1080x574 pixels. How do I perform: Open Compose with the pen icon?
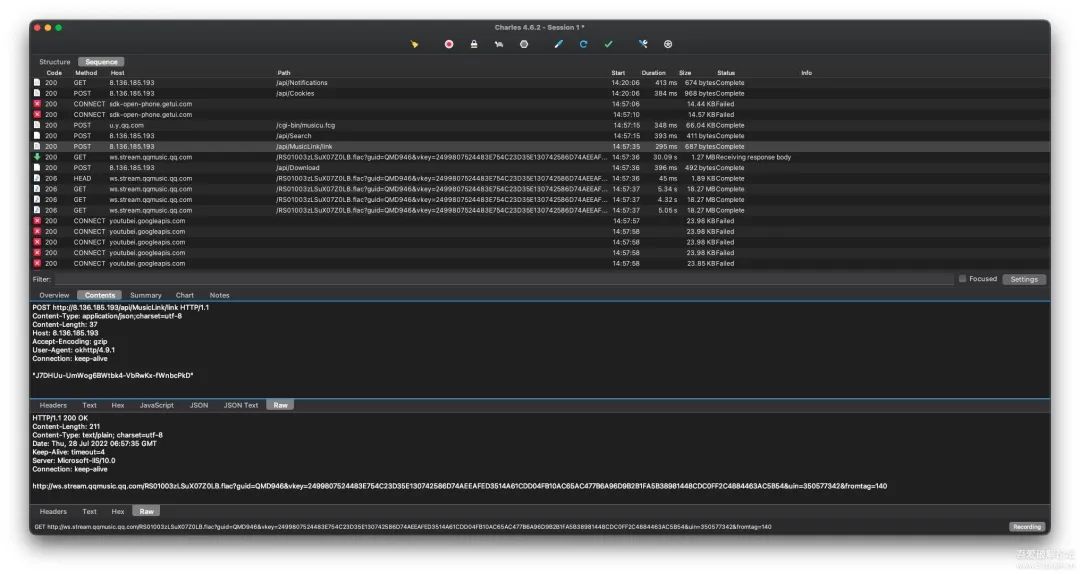coord(559,44)
